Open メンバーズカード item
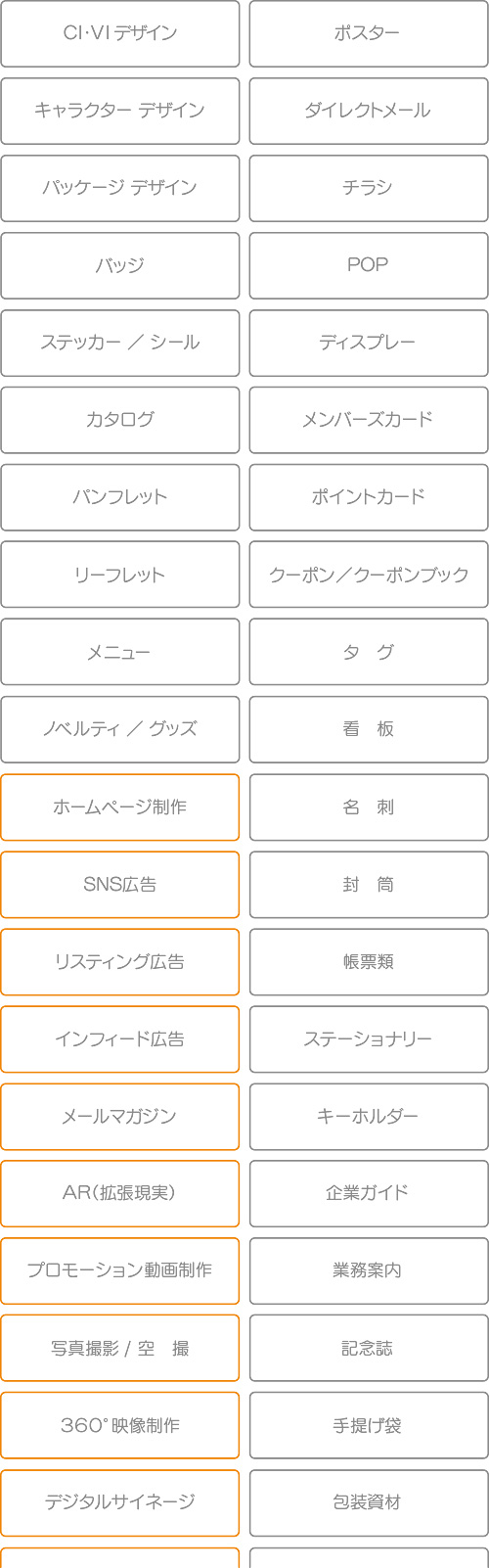The height and width of the screenshot is (1568, 489). click(369, 420)
